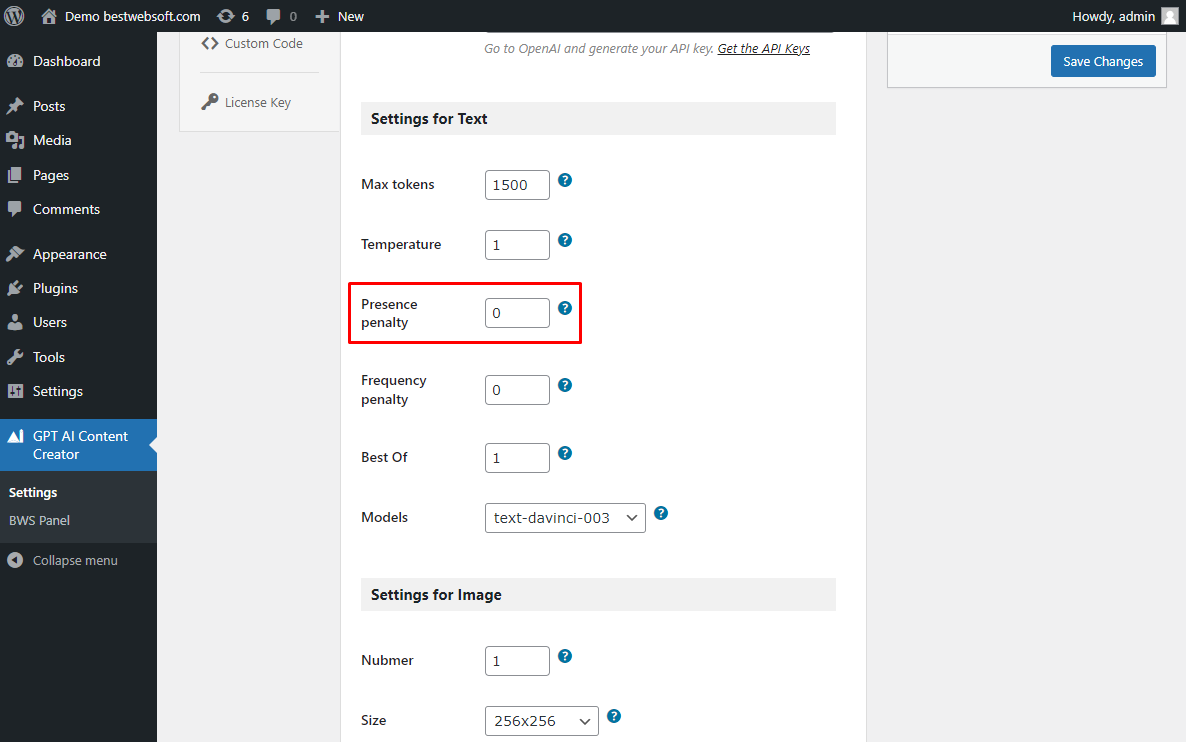Screen dimensions: 1186x742
Task: Open the GPT AI Content Creator menu
Action: (x=78, y=445)
